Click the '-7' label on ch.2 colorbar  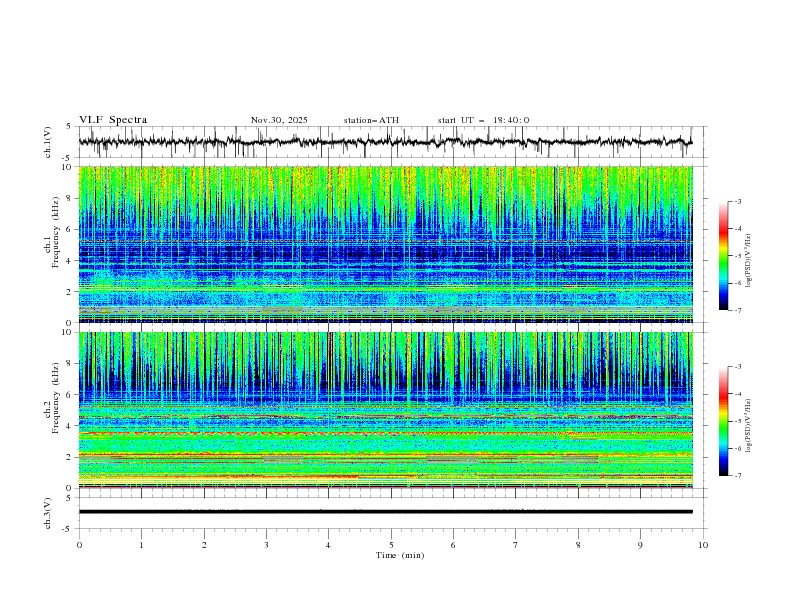738,476
